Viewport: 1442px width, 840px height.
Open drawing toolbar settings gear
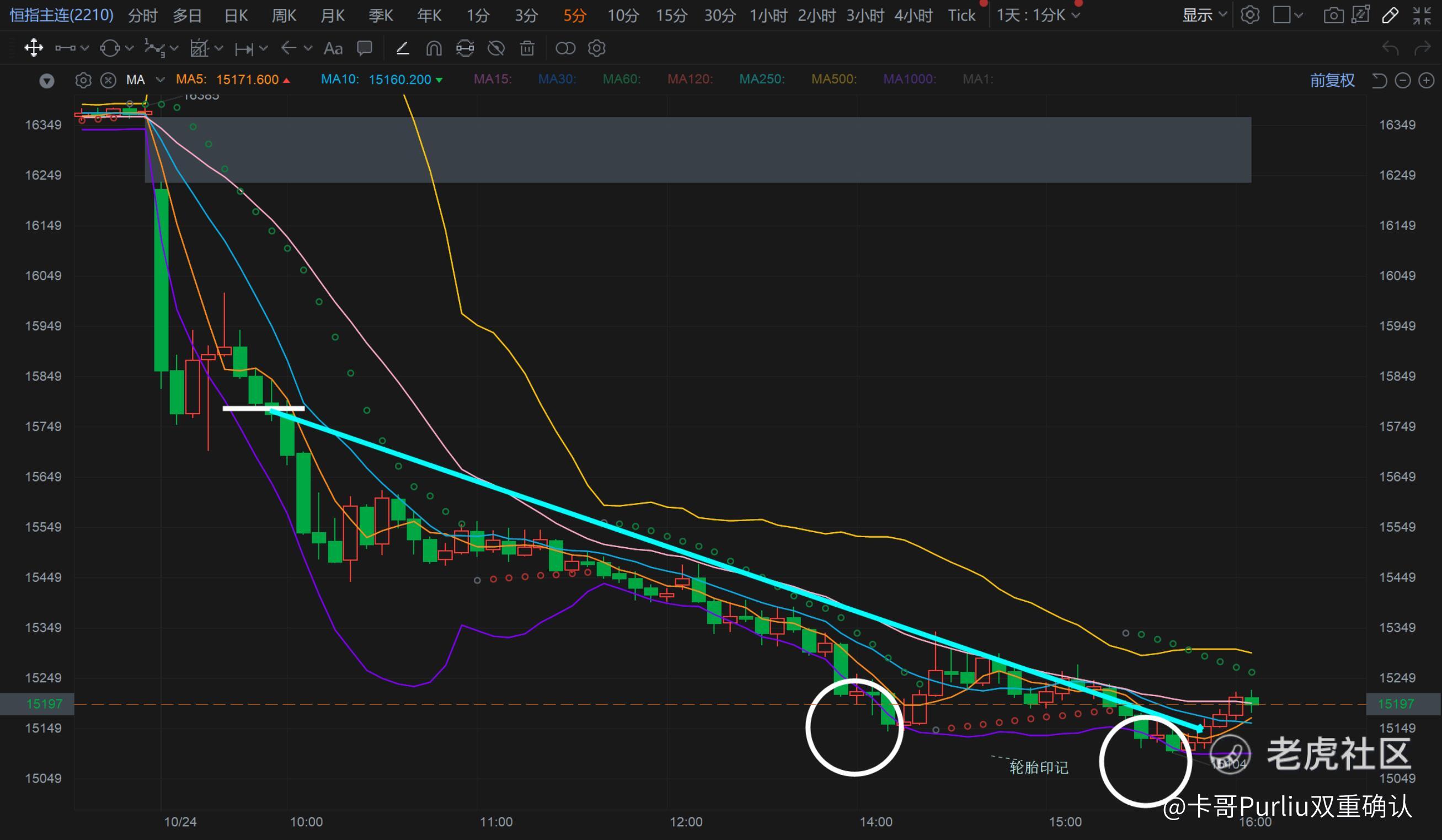597,48
